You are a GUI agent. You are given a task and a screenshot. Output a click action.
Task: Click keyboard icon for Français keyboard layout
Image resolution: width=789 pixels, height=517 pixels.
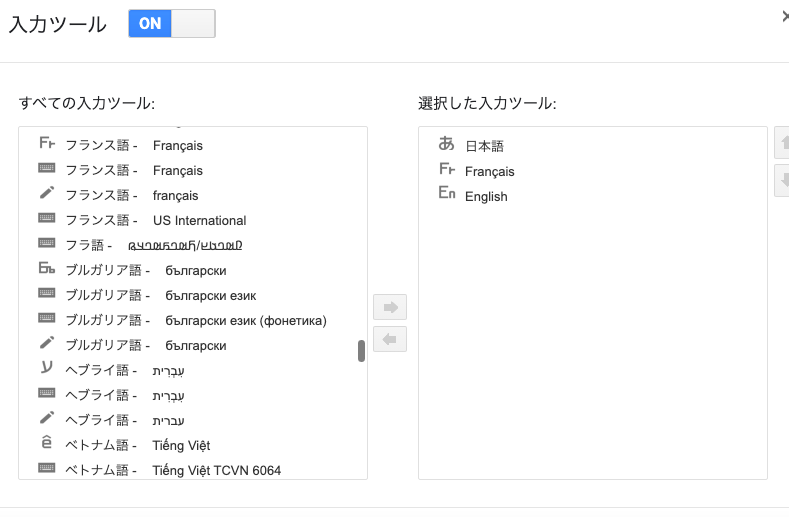[x=47, y=168]
